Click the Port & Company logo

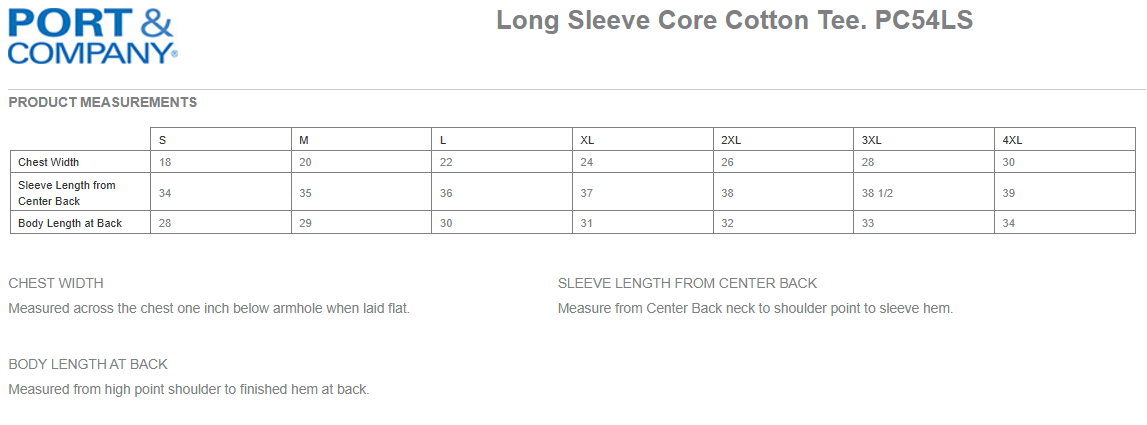(93, 36)
